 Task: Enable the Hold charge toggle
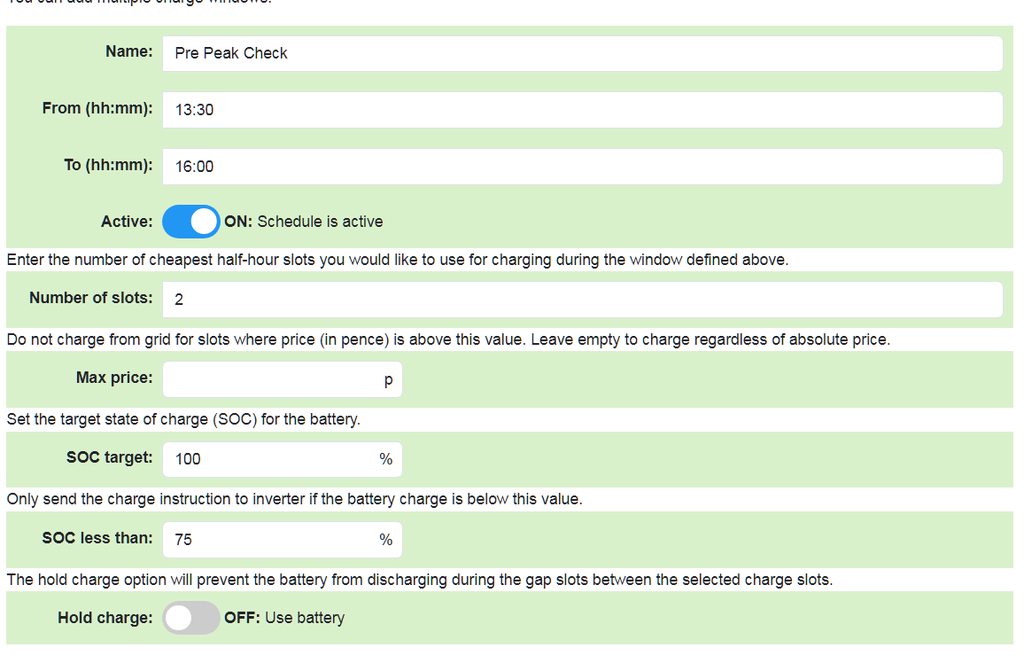click(x=190, y=618)
